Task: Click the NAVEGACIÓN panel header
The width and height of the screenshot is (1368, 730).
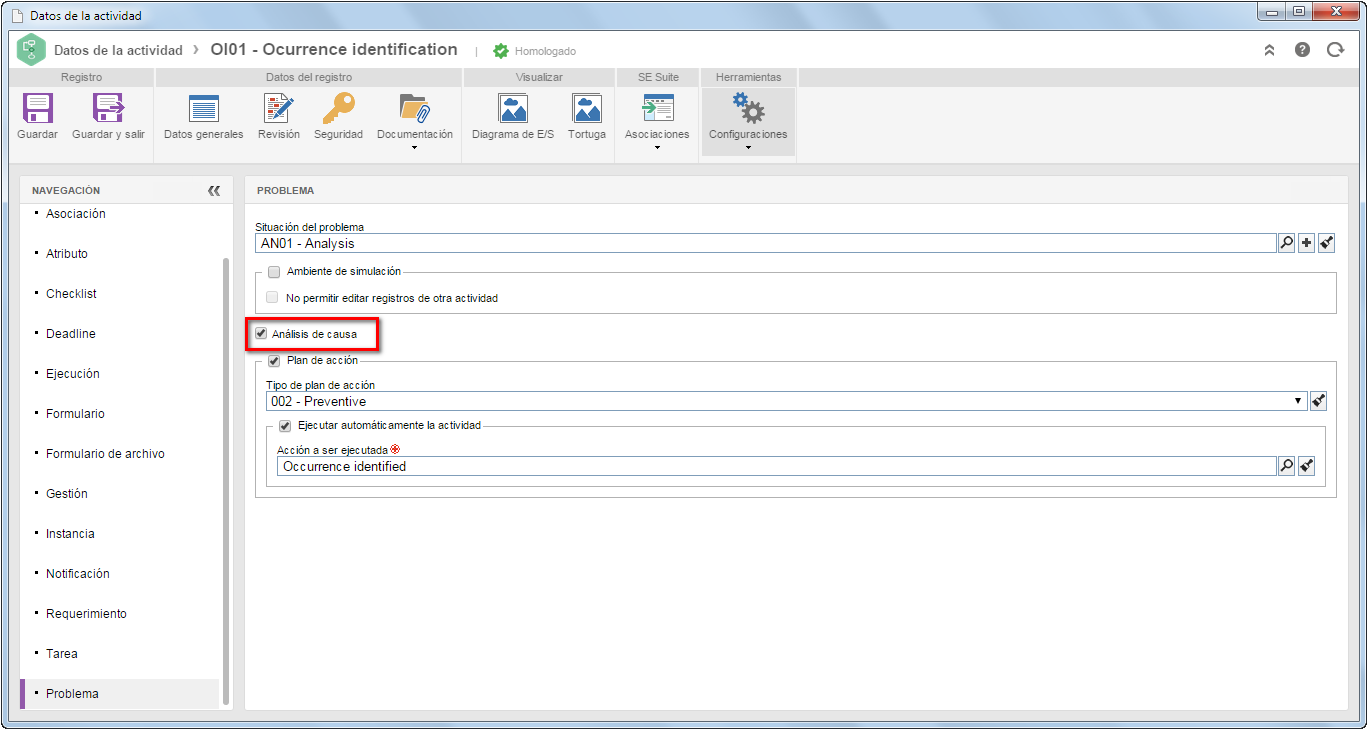Action: (66, 190)
